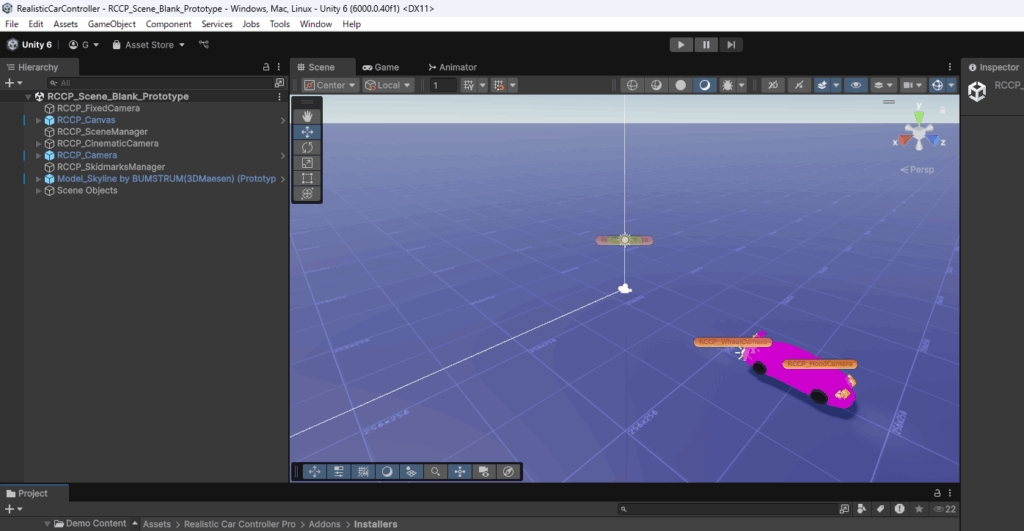Switch to the Game tab
1024x531 pixels.
(x=381, y=67)
